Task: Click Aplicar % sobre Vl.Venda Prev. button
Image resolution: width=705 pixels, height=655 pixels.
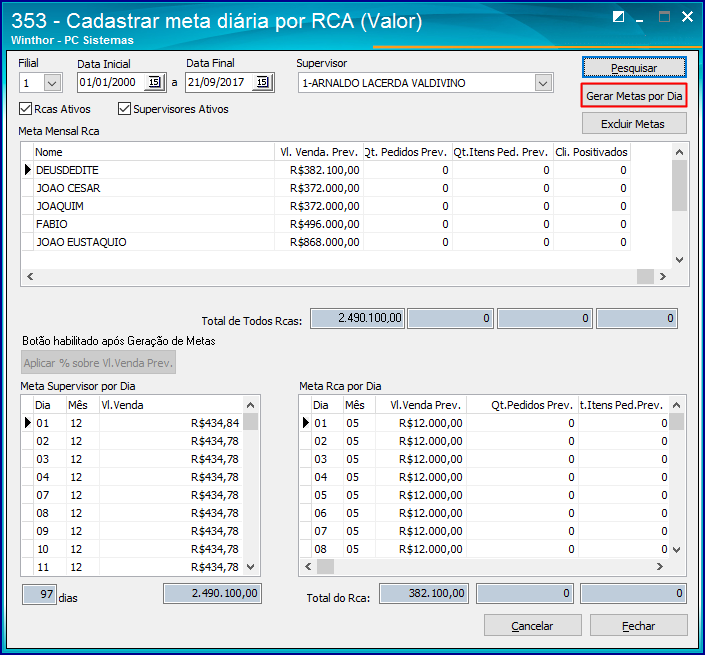Action: click(x=98, y=362)
